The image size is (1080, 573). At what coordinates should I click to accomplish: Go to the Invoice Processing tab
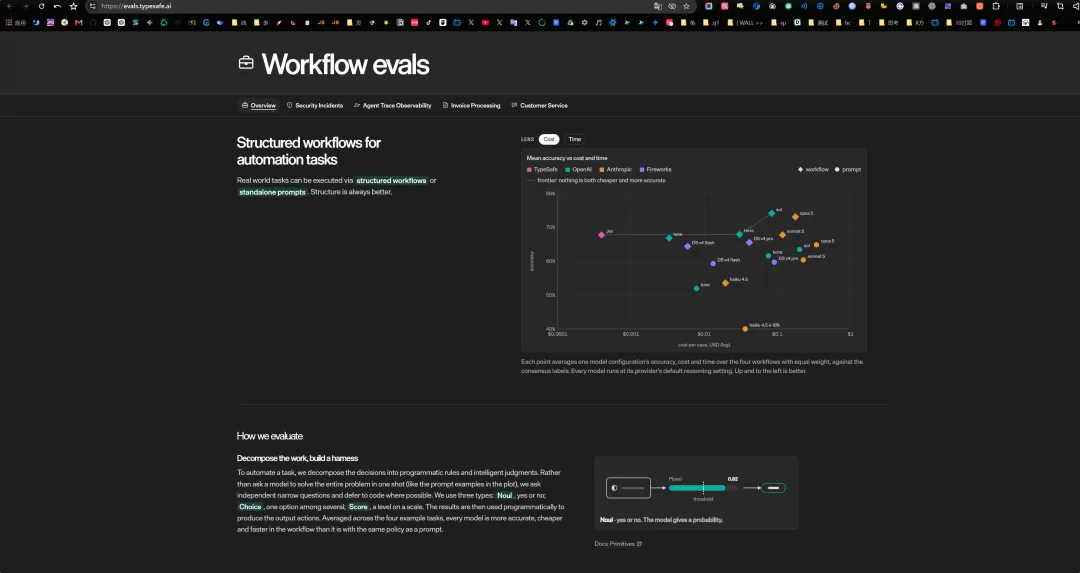[x=471, y=105]
